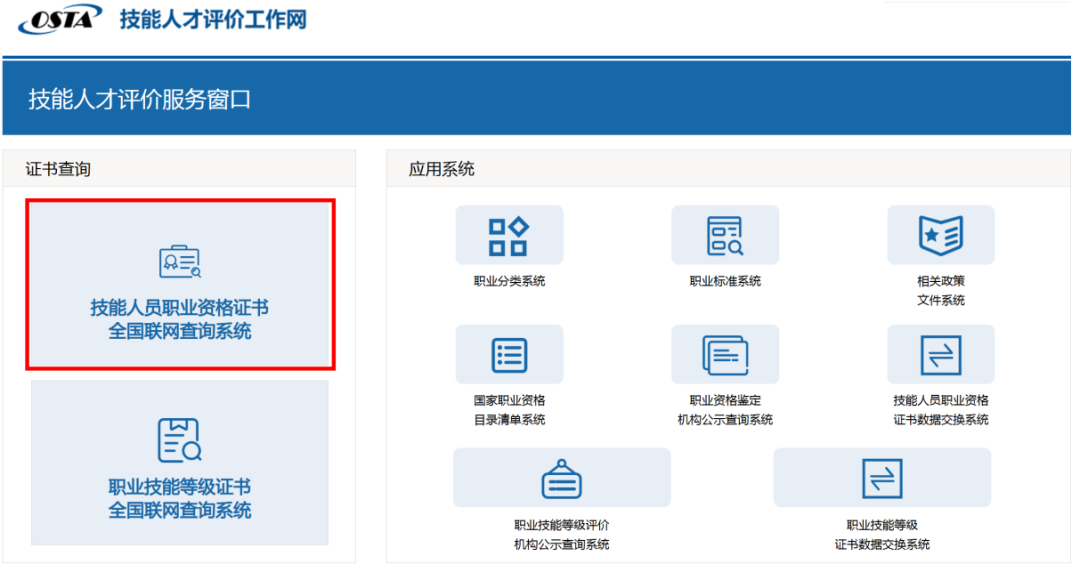Open the 国家职业资格目录清单系统 list icon

[x=509, y=355]
